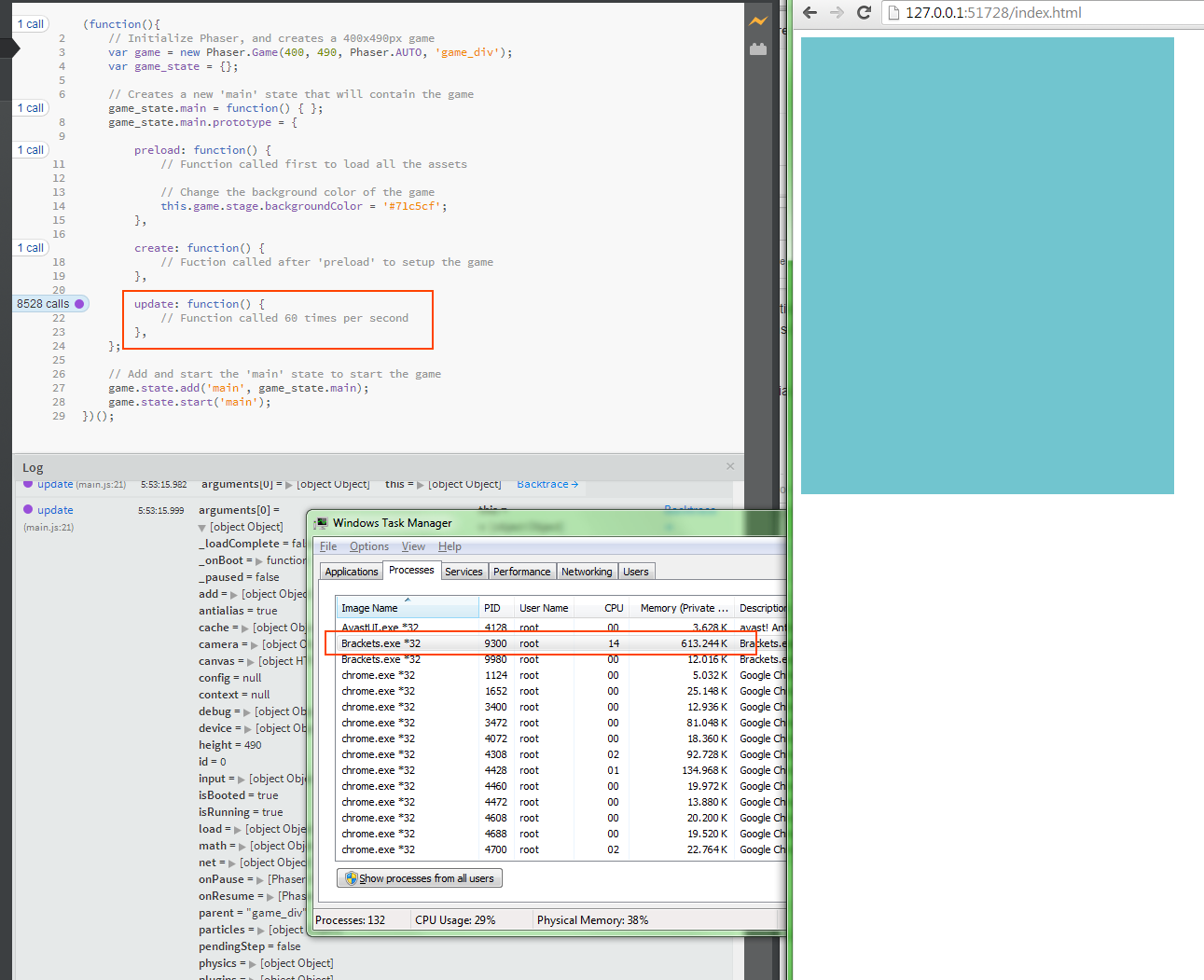Expand the 'input' object in the log
The width and height of the screenshot is (1204, 980).
(x=242, y=779)
